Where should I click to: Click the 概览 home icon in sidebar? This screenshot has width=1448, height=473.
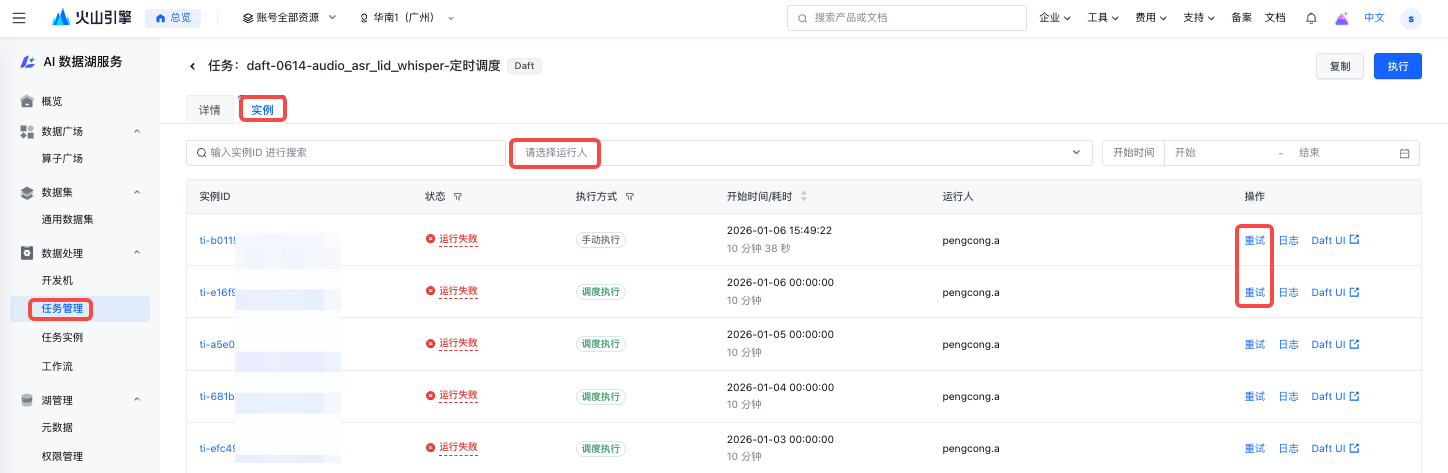click(x=27, y=101)
